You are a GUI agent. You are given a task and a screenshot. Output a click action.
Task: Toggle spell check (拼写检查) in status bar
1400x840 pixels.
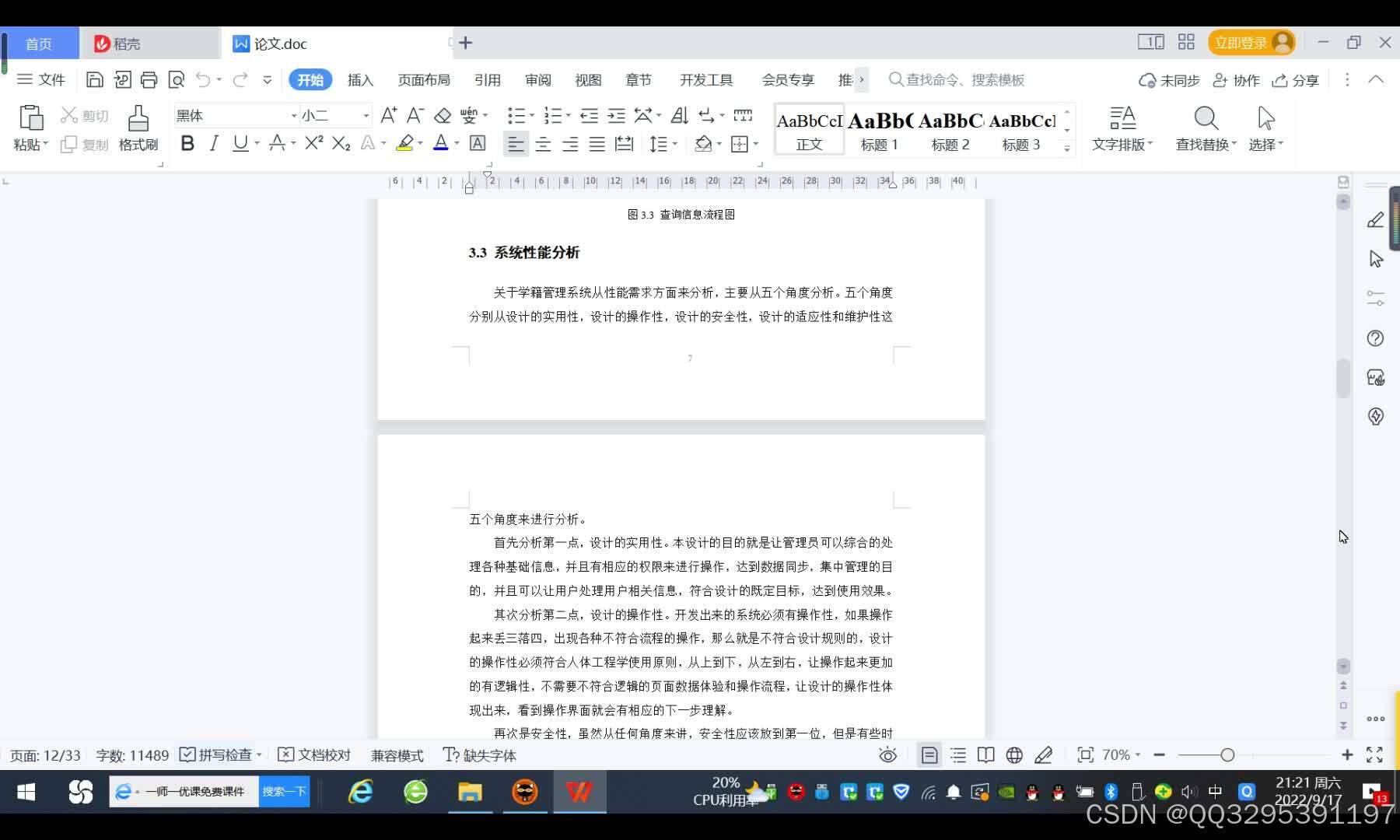[216, 755]
